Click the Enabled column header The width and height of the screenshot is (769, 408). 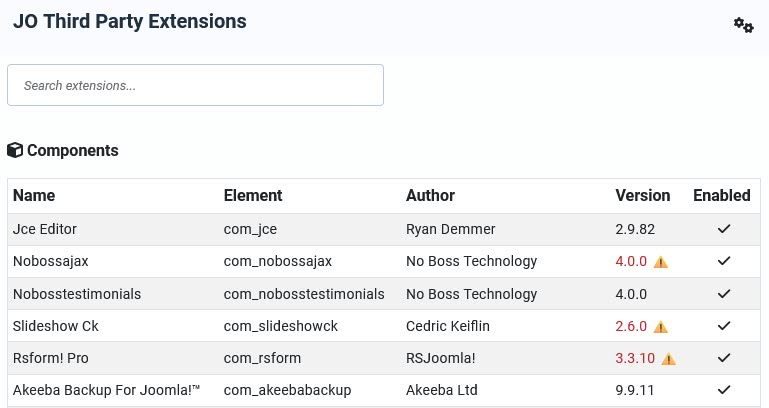tap(721, 196)
